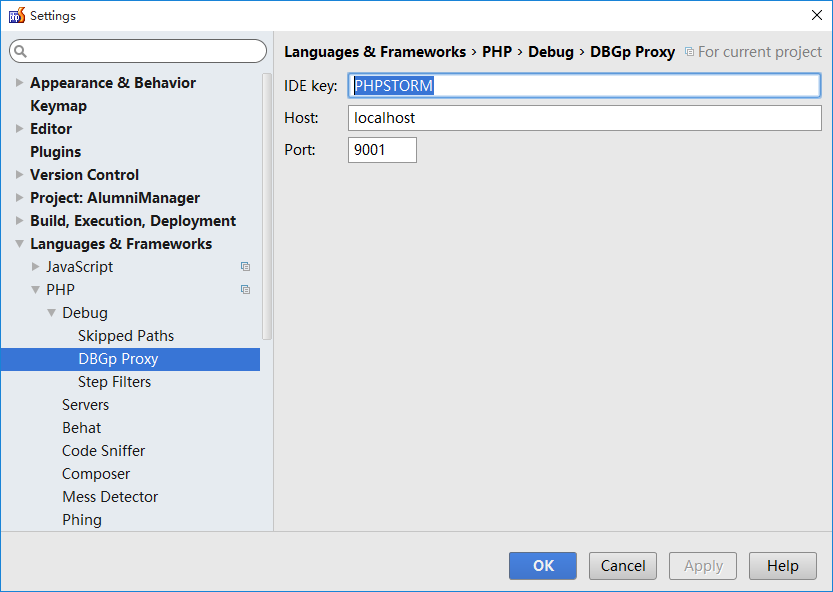Expand the Appearance & Behavior section

[20, 82]
